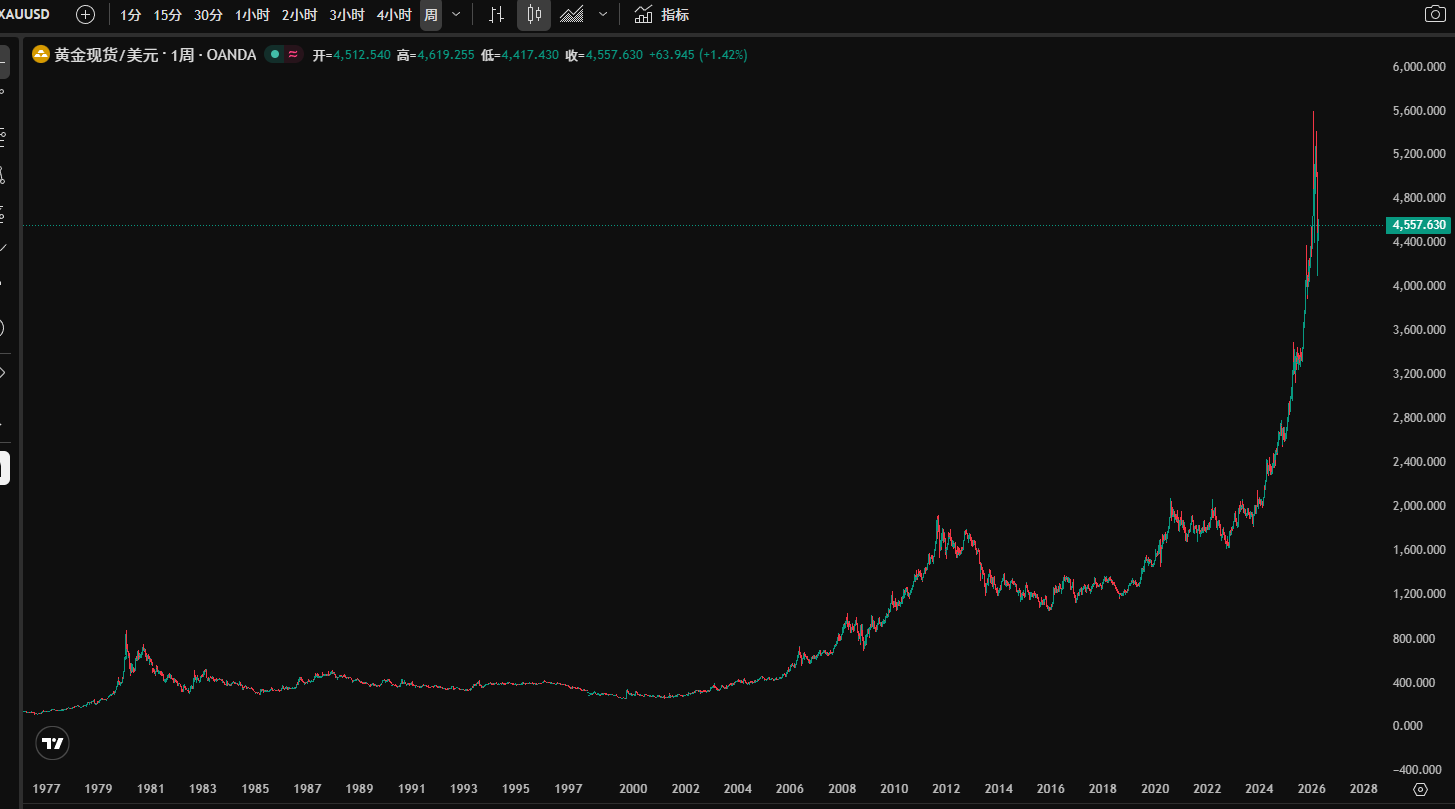Viewport: 1455px width, 809px height.
Task: Click the add symbol plus icon
Action: pyautogui.click(x=86, y=15)
